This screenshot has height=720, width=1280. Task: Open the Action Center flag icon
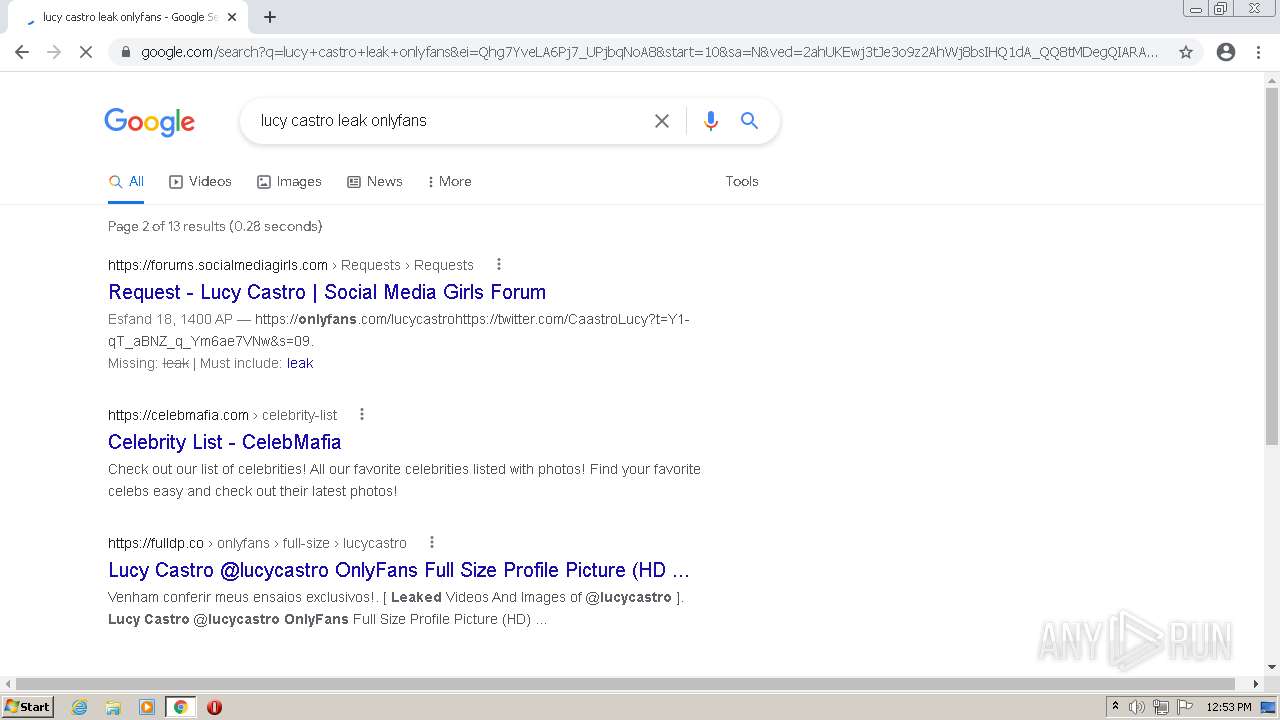click(x=1185, y=707)
